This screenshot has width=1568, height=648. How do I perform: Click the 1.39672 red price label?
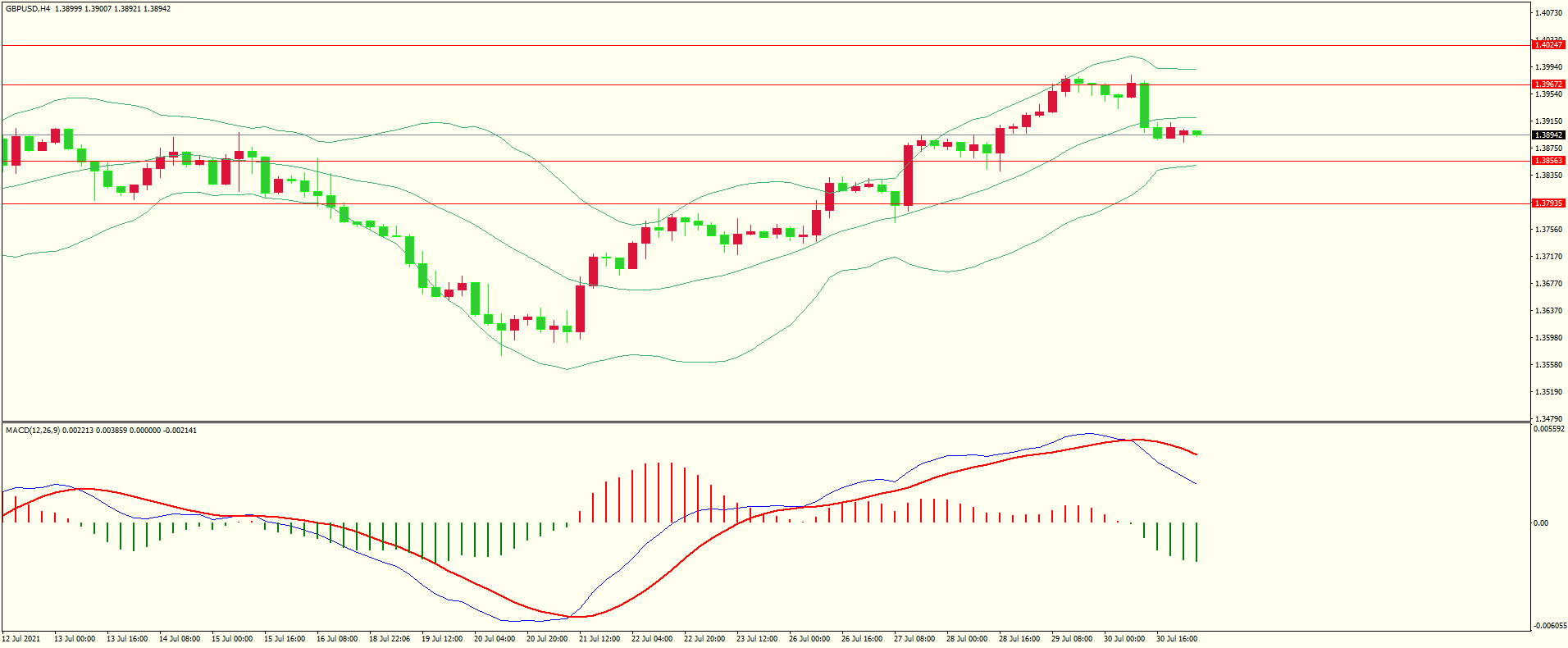click(x=1548, y=84)
